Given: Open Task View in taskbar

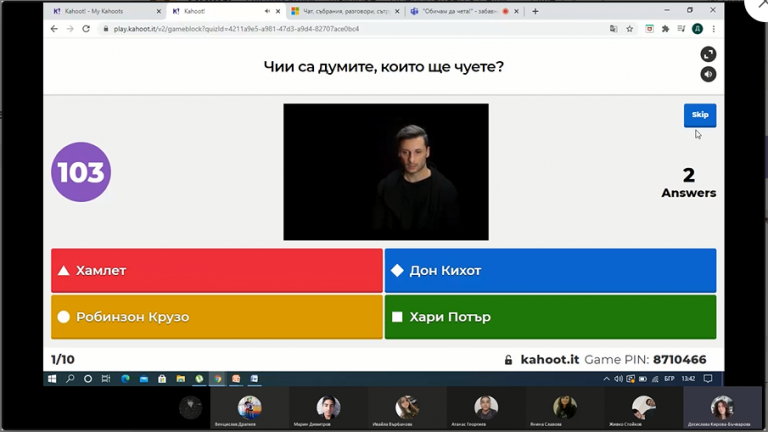Looking at the screenshot, I should click(x=106, y=379).
